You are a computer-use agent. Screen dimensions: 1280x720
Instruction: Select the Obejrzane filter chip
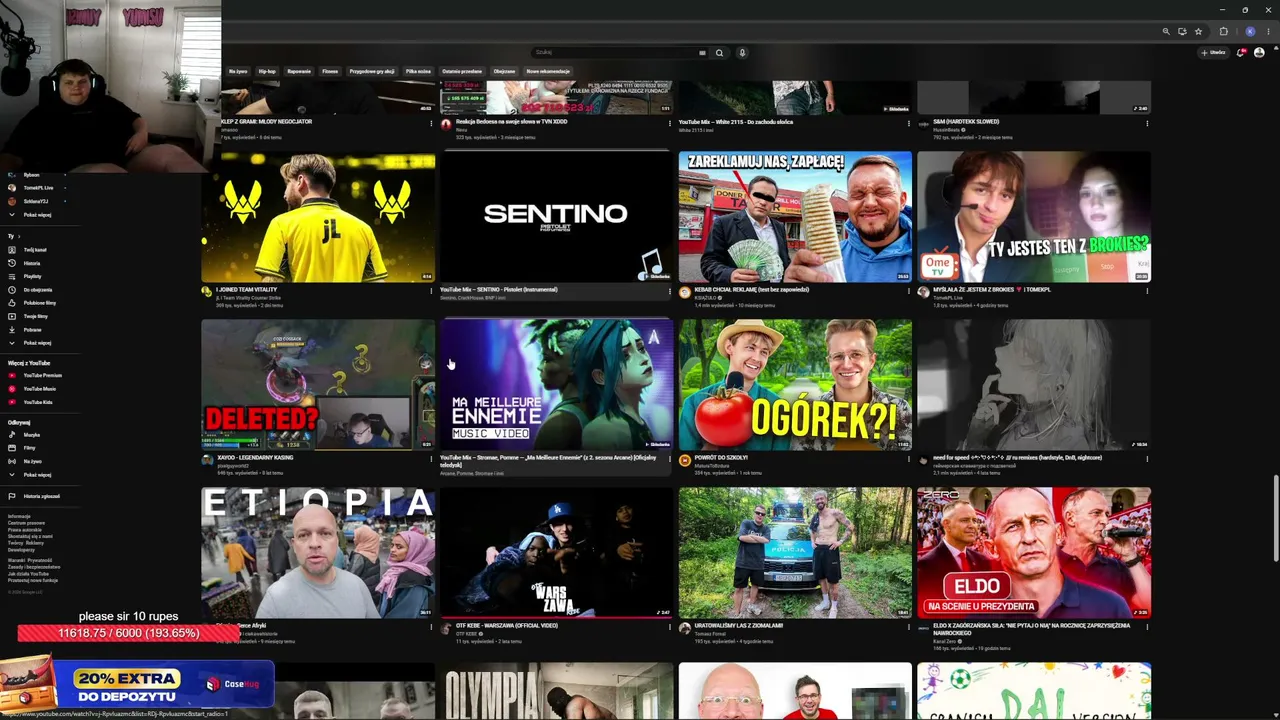[x=504, y=72]
